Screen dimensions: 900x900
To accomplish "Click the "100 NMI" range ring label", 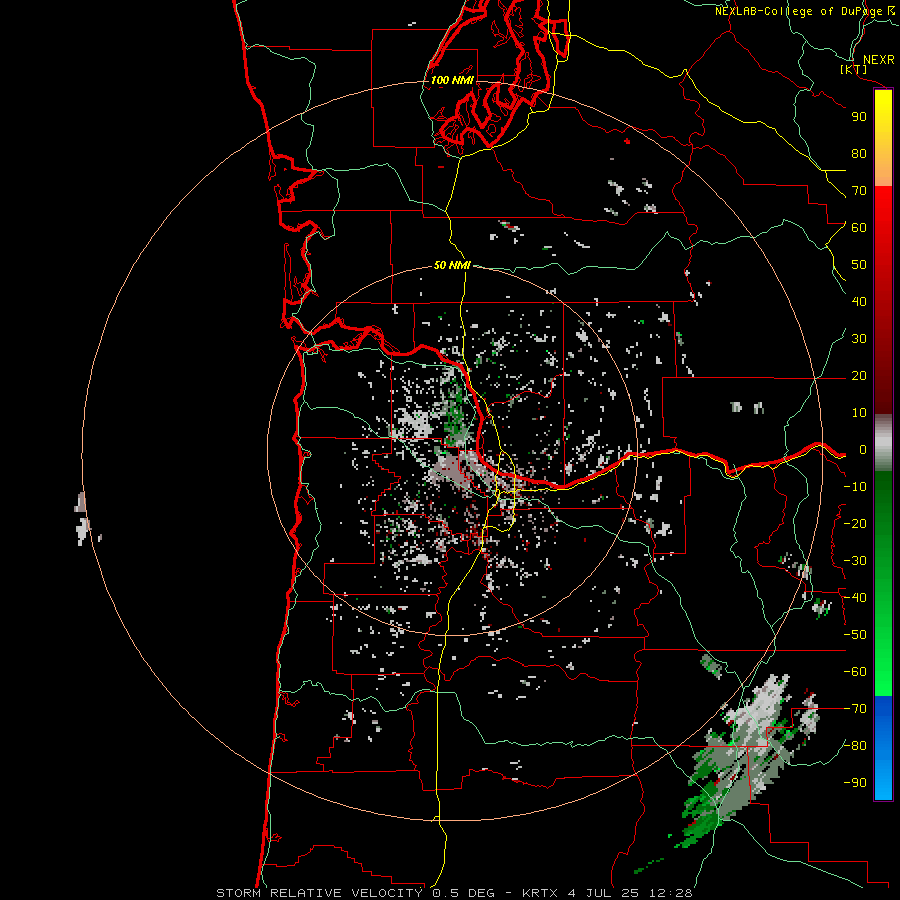I will (452, 80).
